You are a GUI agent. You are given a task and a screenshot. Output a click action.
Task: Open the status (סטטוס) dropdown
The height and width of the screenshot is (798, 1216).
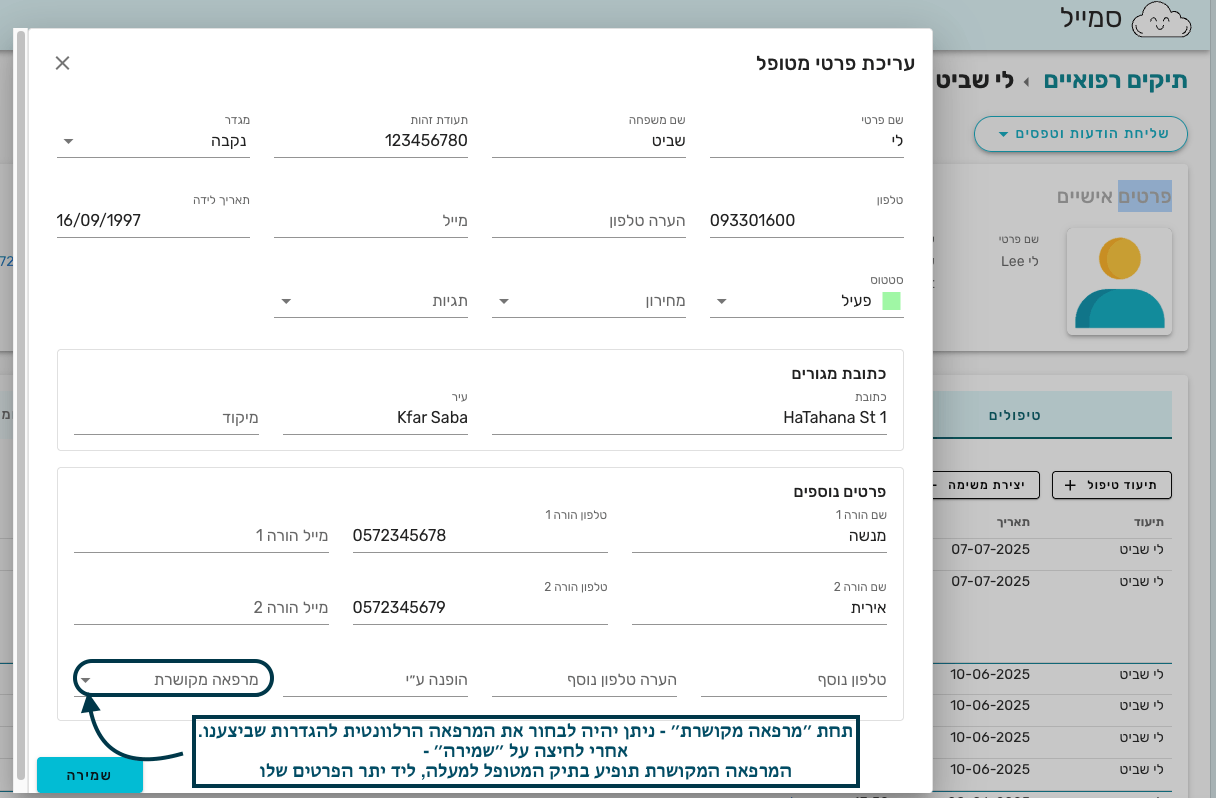coord(807,301)
